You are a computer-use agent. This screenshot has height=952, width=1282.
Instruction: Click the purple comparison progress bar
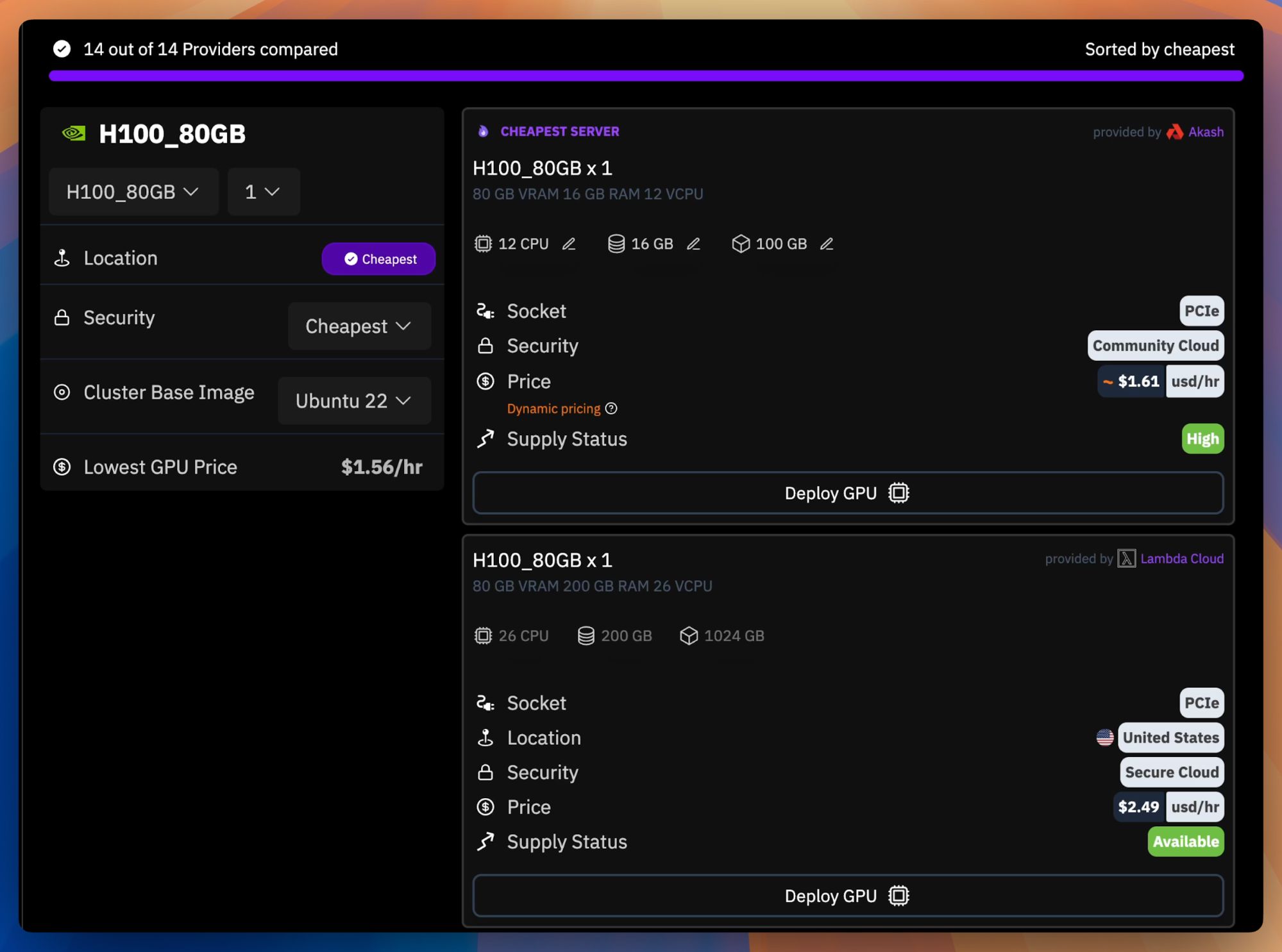[645, 76]
